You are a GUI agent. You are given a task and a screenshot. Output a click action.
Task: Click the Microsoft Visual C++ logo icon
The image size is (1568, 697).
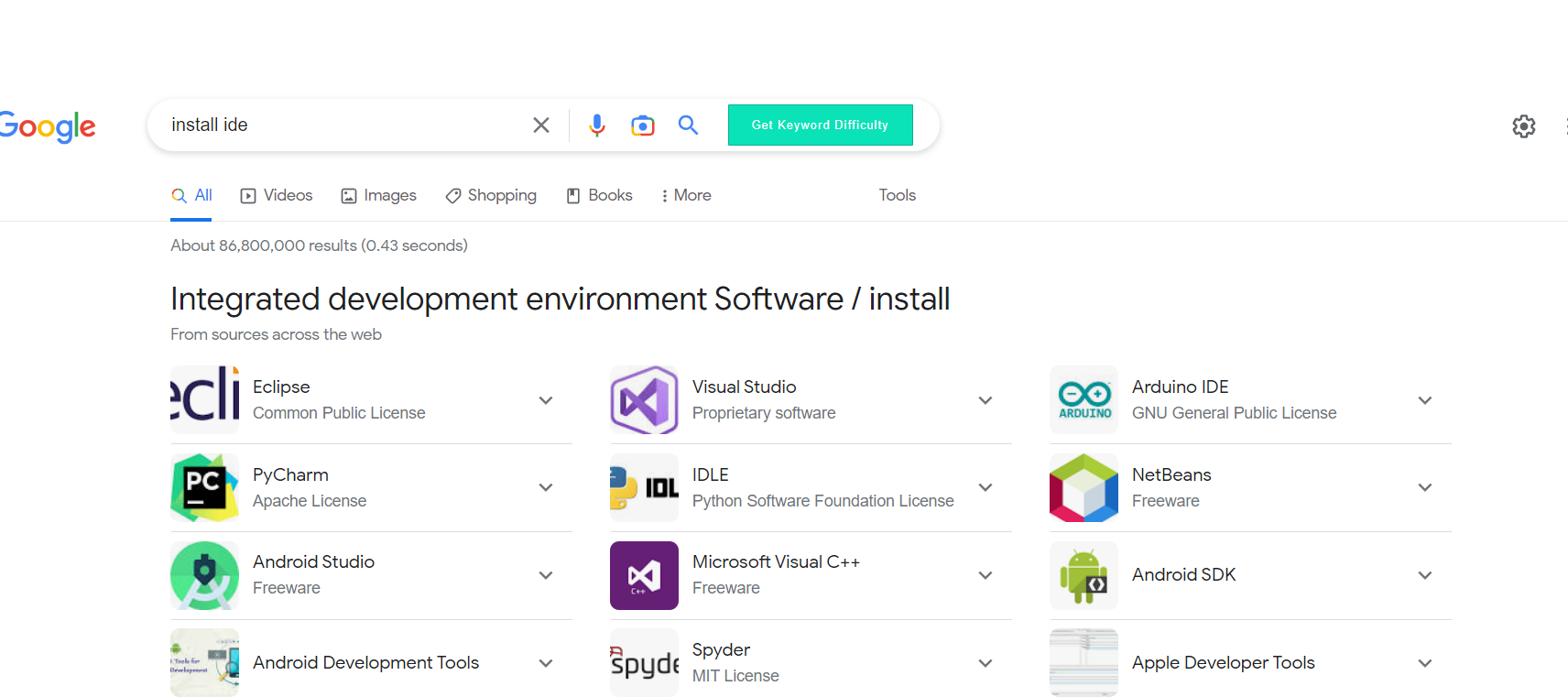click(x=644, y=575)
